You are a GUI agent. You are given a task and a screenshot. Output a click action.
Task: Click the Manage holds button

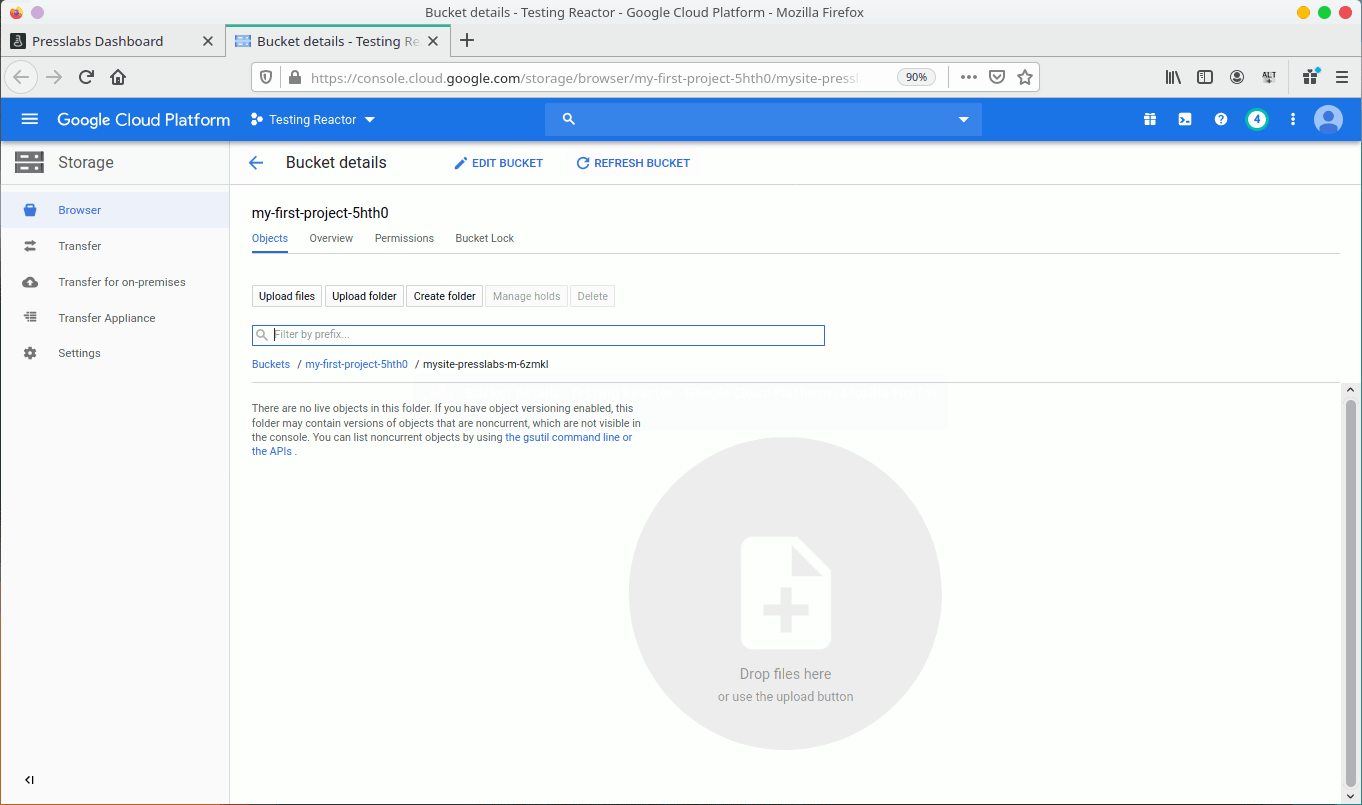pos(526,296)
